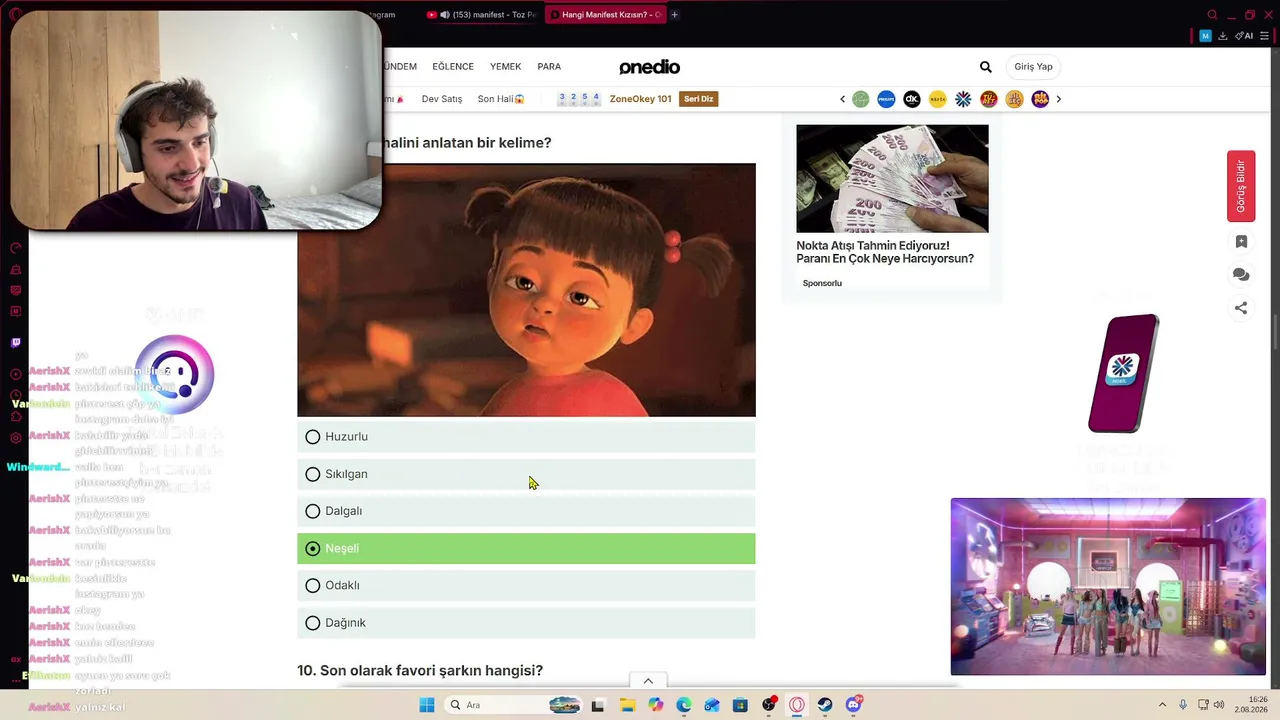This screenshot has width=1280, height=720.
Task: Open a new browser tab
Action: point(674,15)
